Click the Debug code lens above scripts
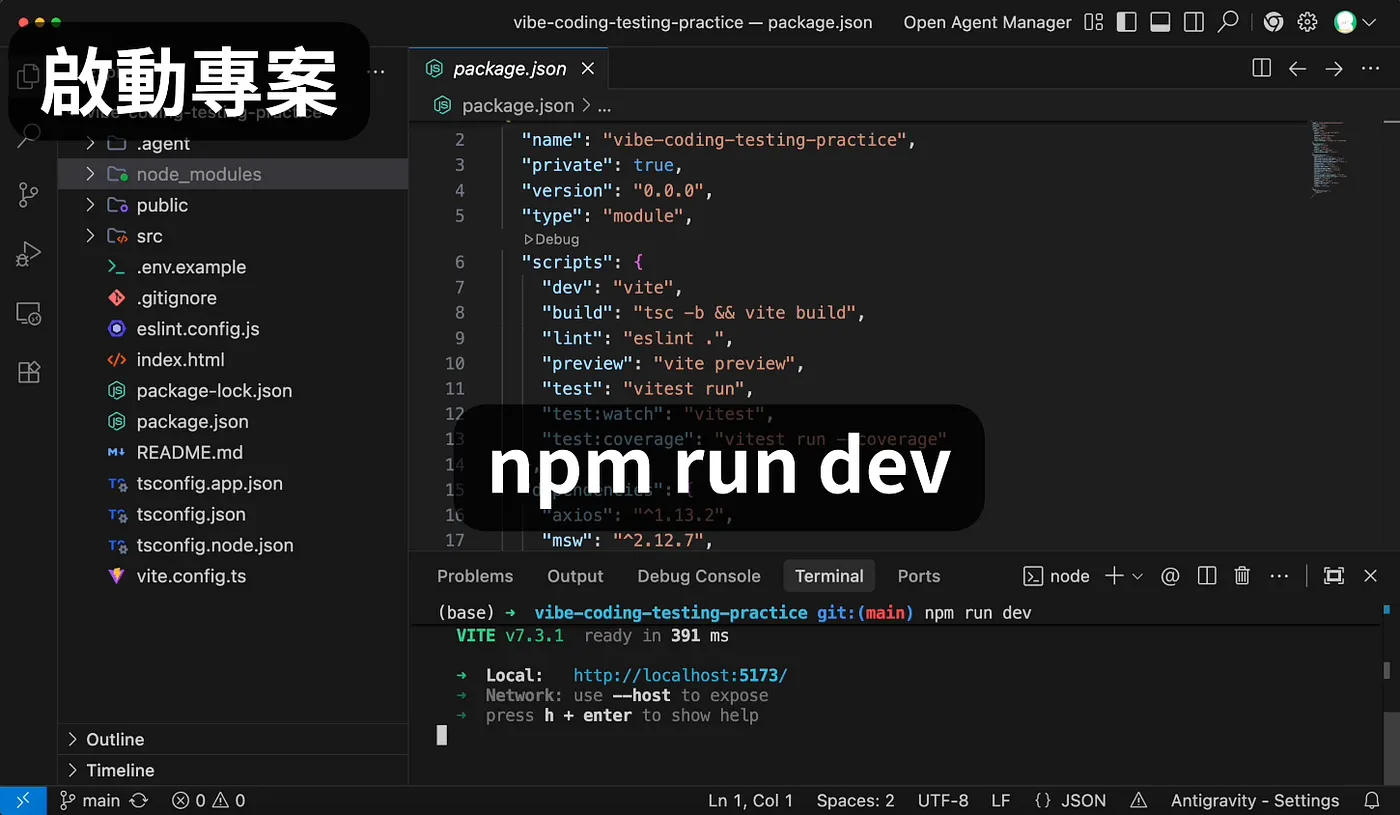 pyautogui.click(x=551, y=239)
